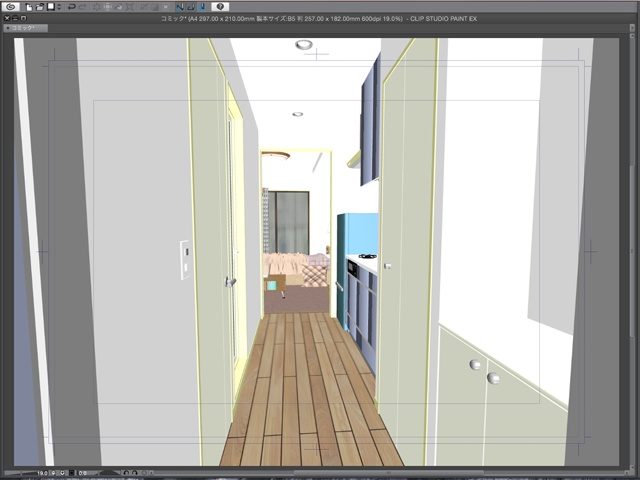This screenshot has height=480, width=640.
Task: Click the Open file folder icon
Action: 40,7
